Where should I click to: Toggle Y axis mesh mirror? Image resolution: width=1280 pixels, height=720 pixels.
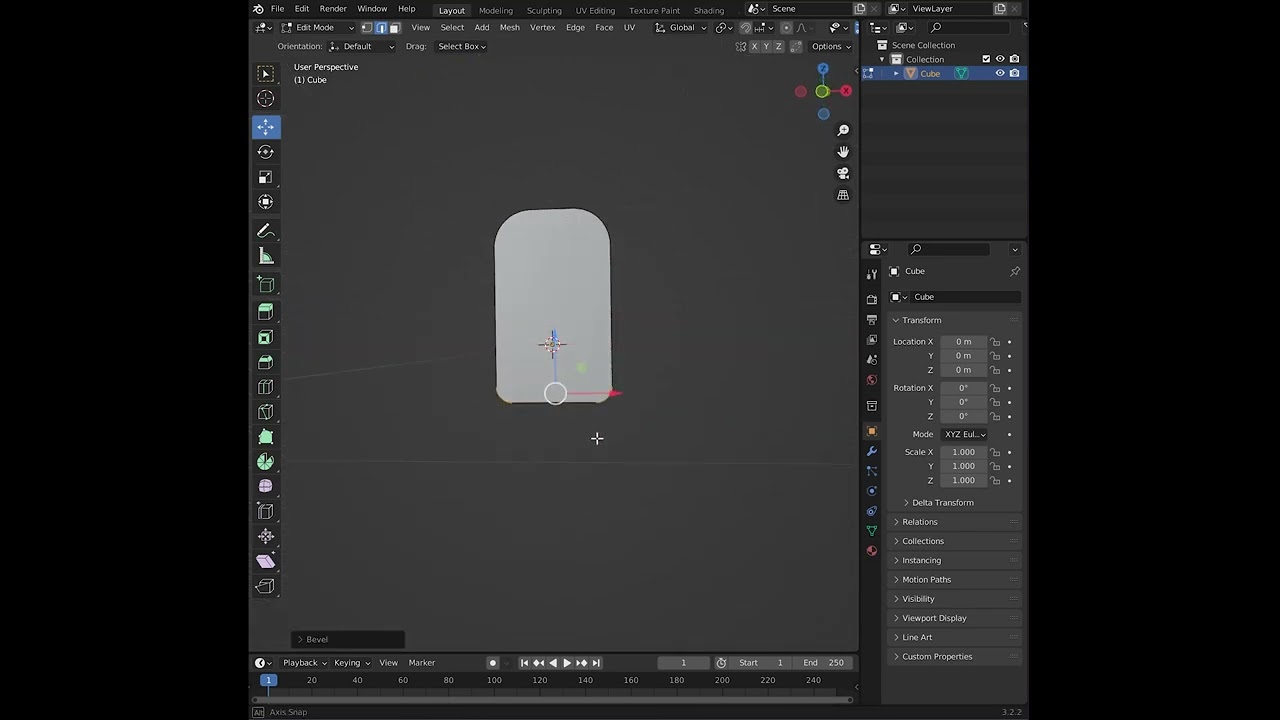click(x=766, y=46)
